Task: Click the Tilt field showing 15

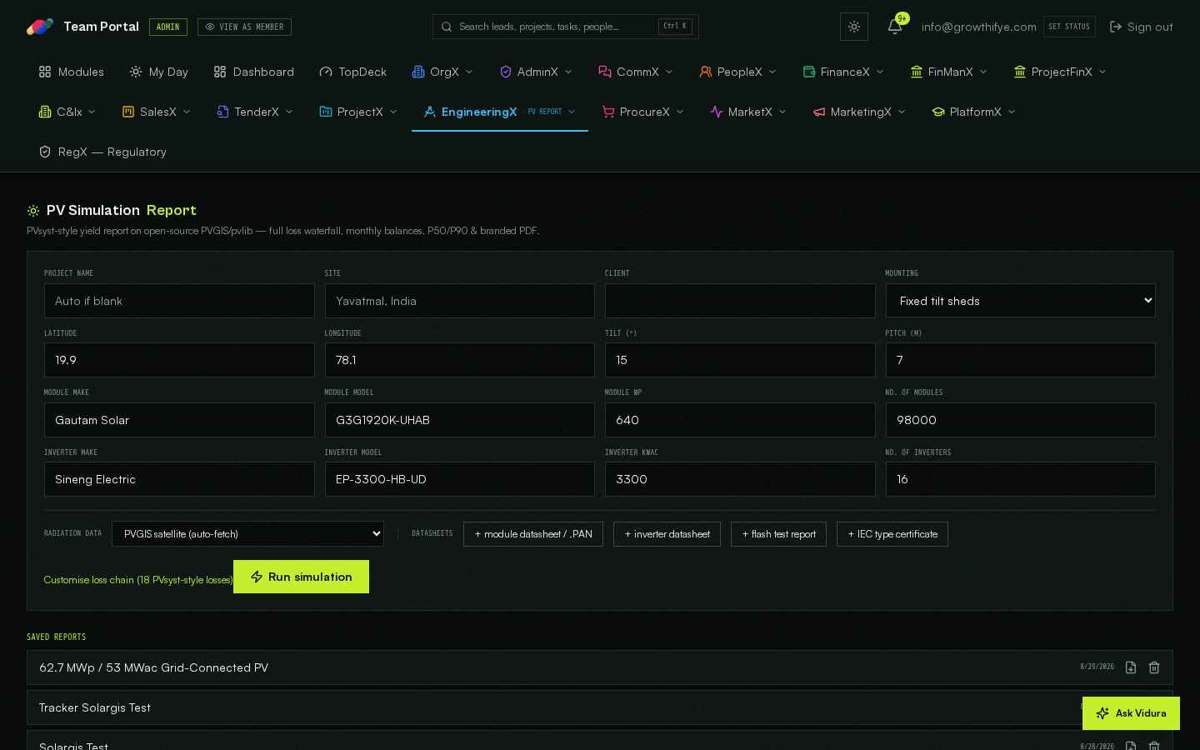Action: click(x=740, y=360)
